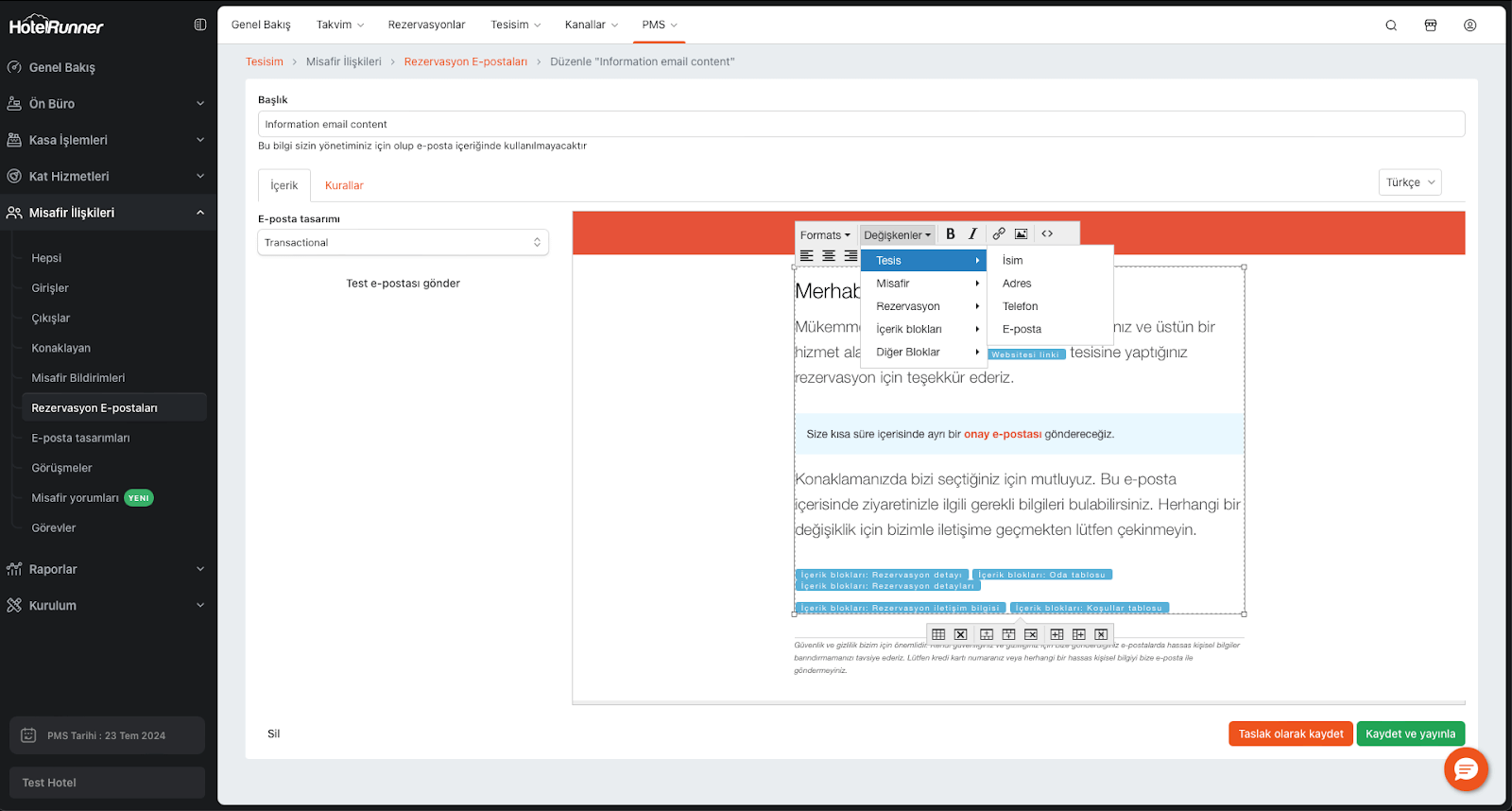
Task: Open the Türkçe language dropdown
Action: [x=1410, y=182]
